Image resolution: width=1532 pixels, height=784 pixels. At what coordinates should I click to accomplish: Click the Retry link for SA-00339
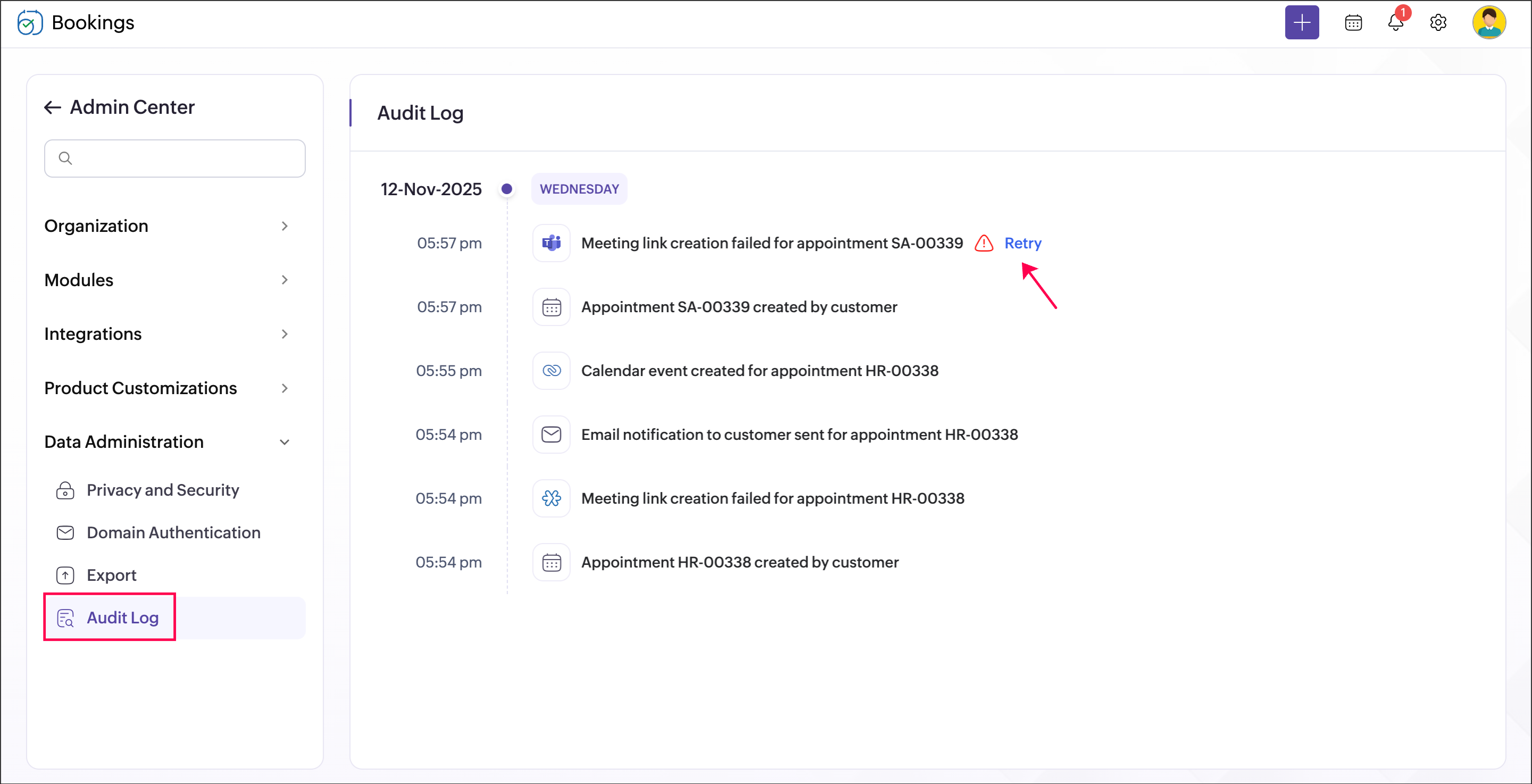click(x=1022, y=243)
